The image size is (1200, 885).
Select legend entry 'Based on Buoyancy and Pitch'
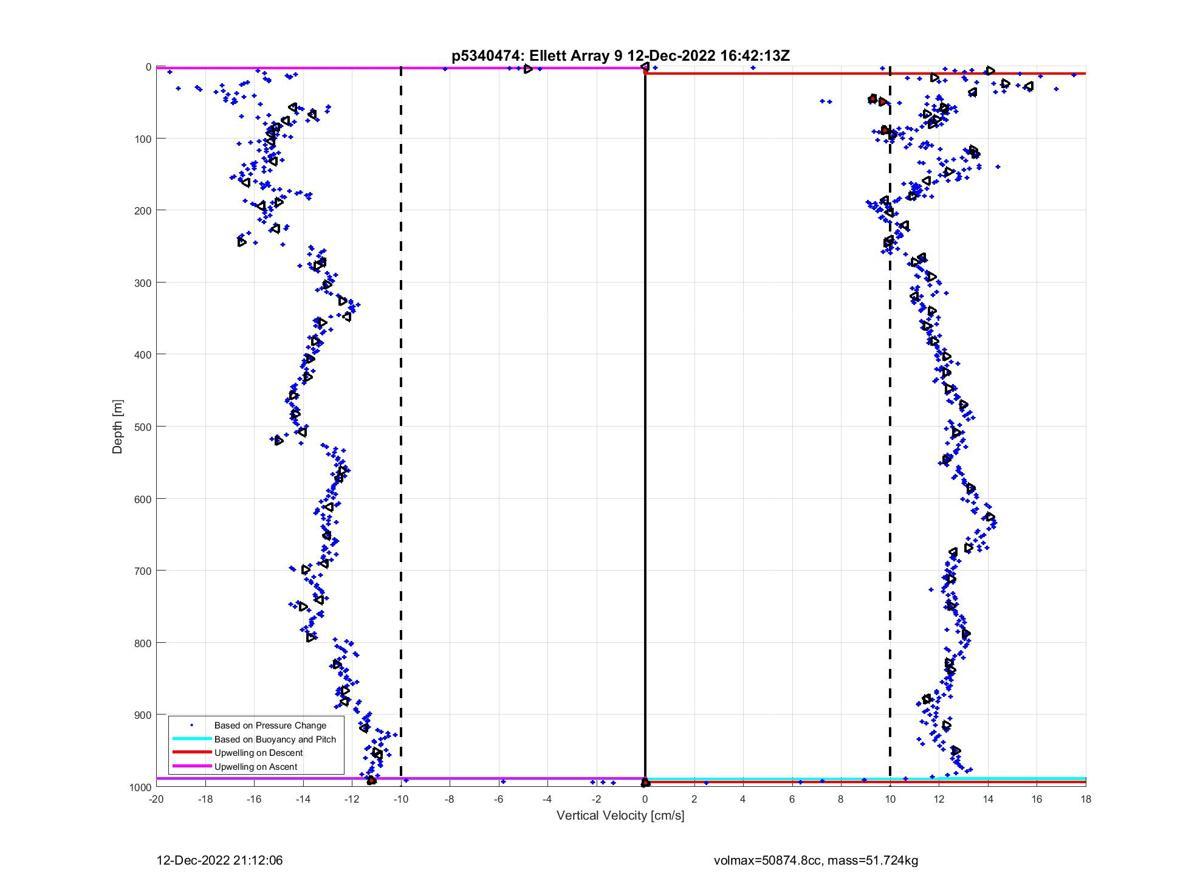[x=275, y=739]
